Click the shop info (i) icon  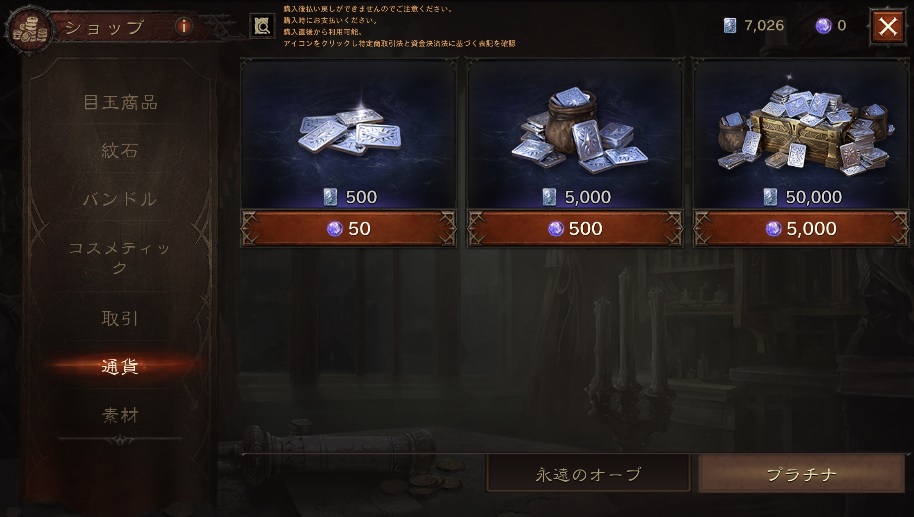[184, 26]
